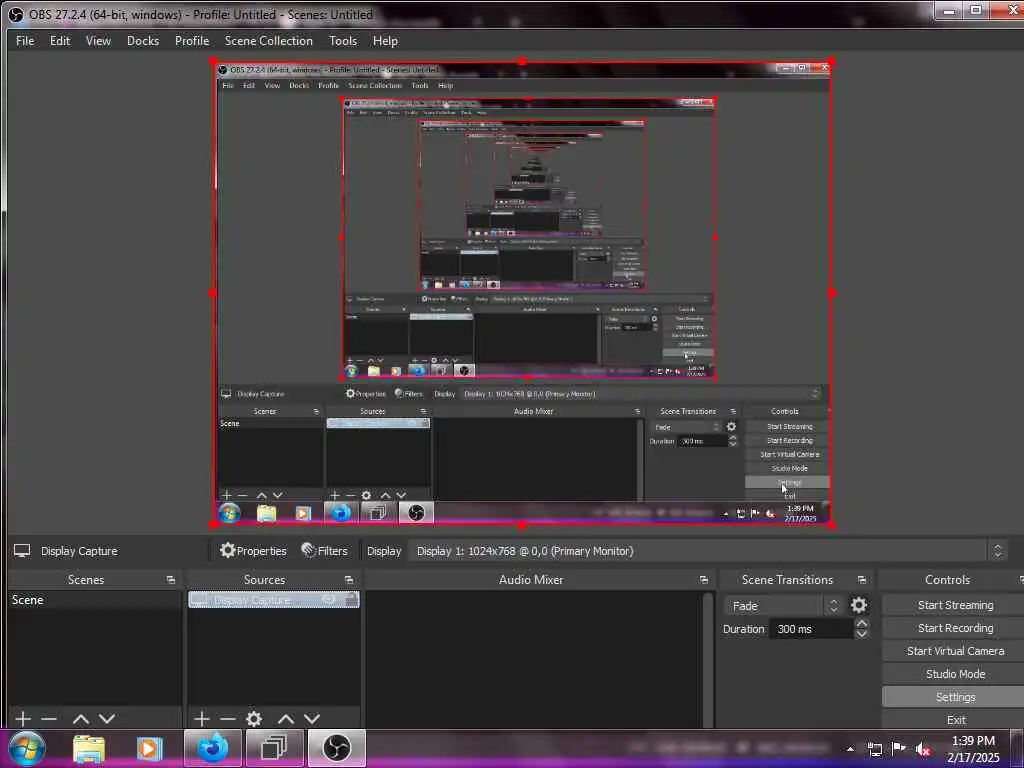Remove the selected scene with the minus icon
1024x768 pixels.
click(49, 719)
